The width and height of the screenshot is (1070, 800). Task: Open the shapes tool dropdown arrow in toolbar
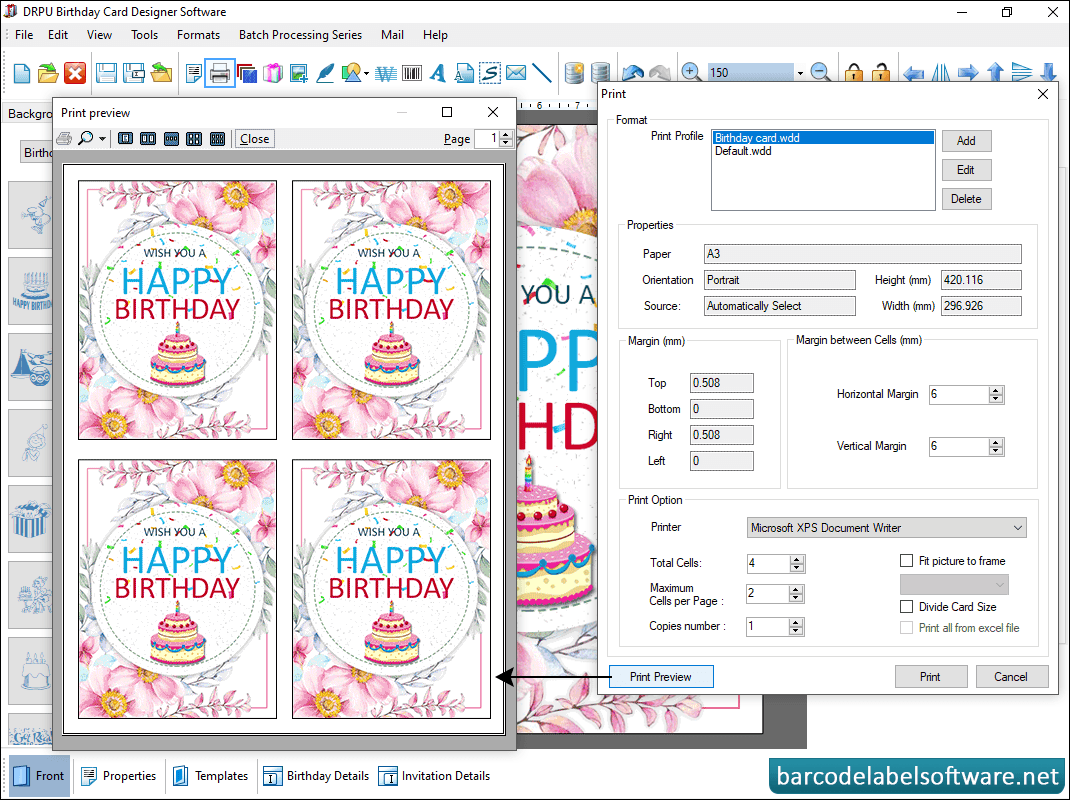366,73
